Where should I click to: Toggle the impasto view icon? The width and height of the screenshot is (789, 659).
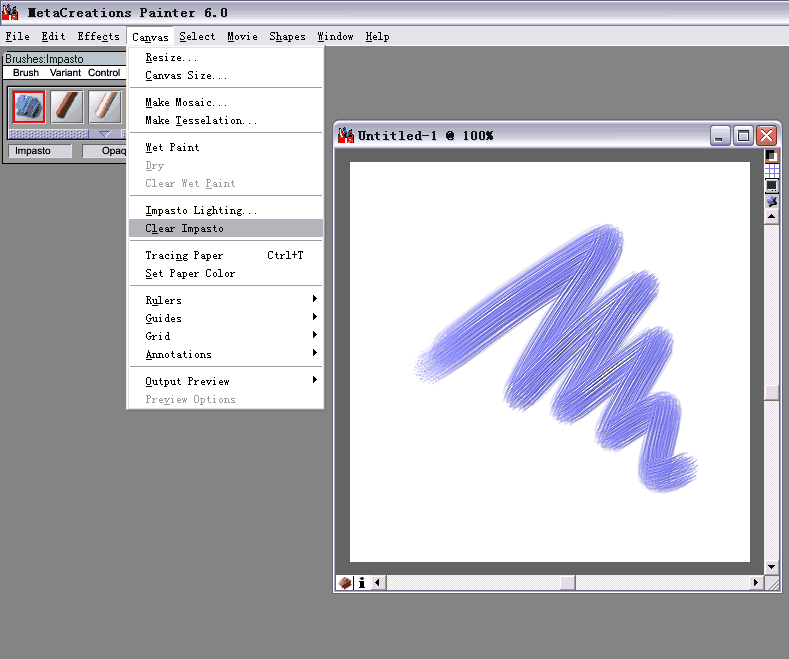click(x=771, y=201)
